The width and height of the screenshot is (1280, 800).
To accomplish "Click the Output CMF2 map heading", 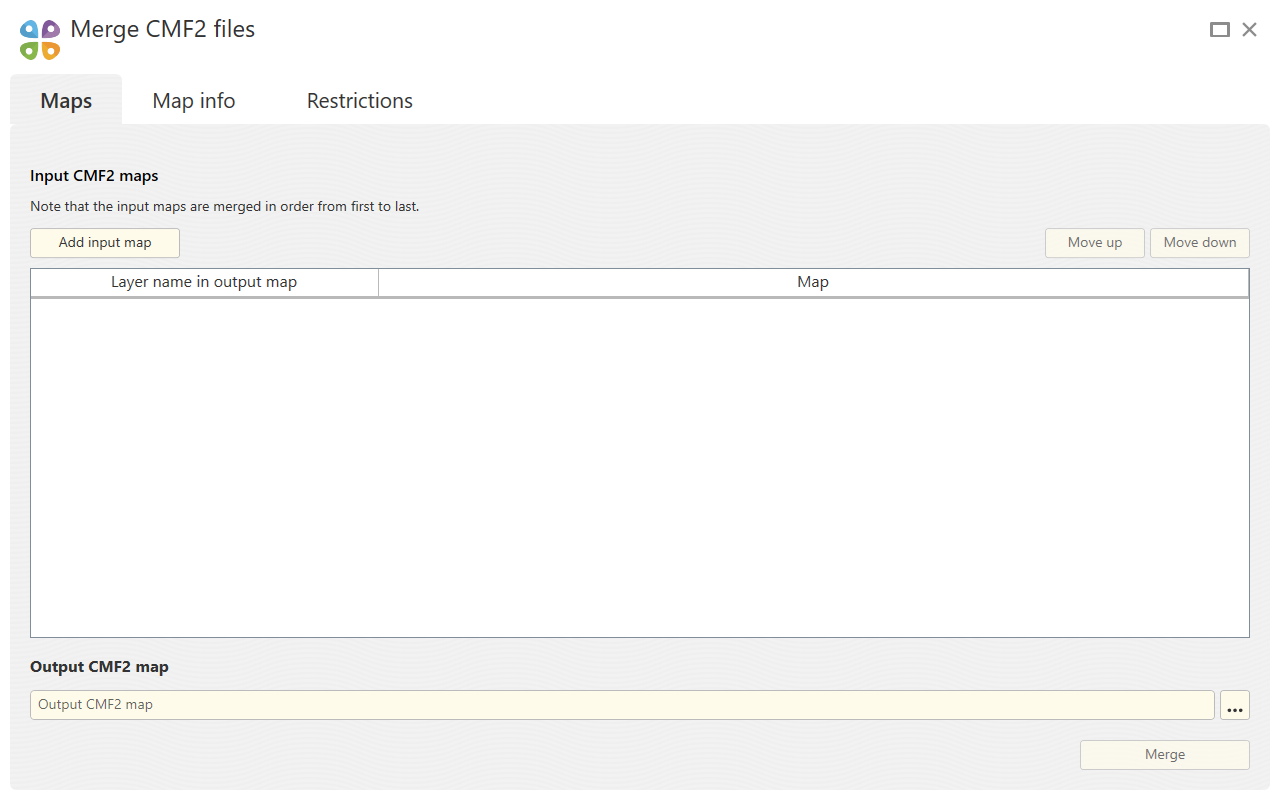I will click(x=99, y=667).
